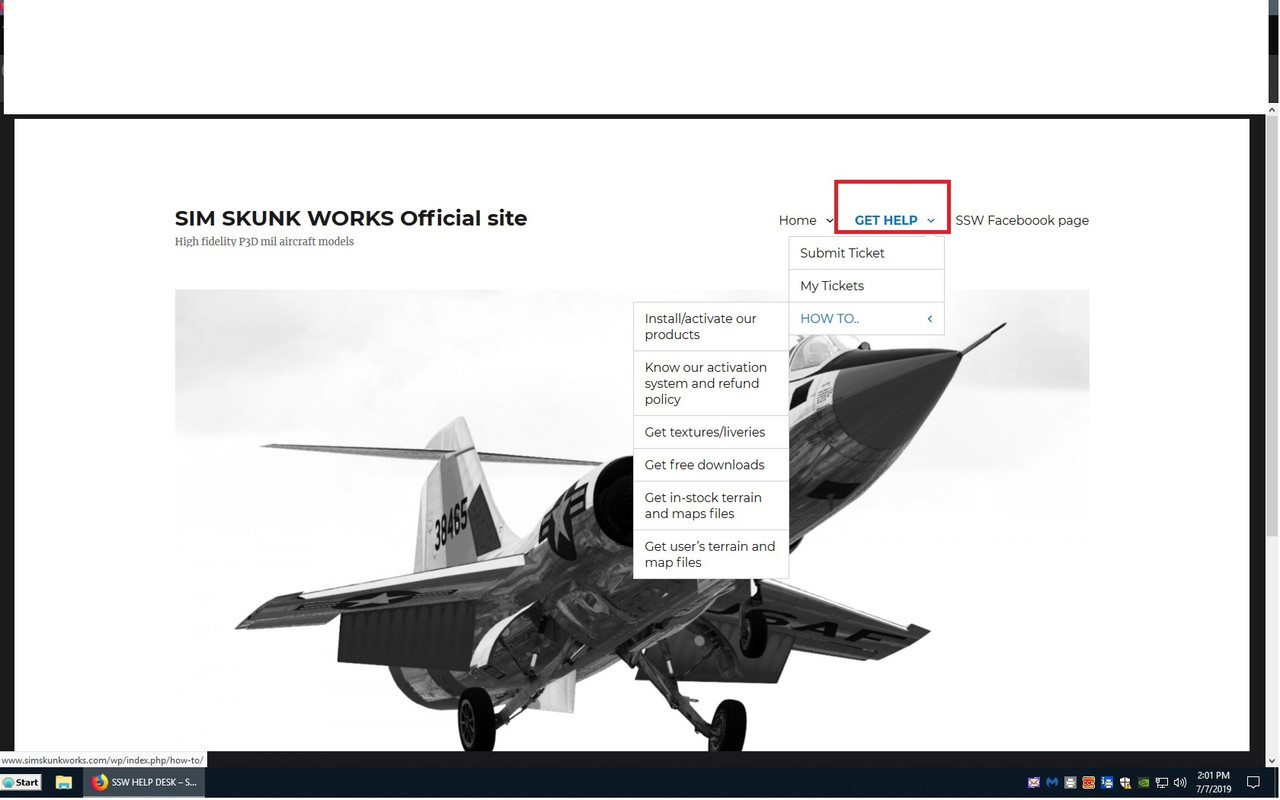Open the GET HELP menu item
1280x800 pixels.
[886, 220]
